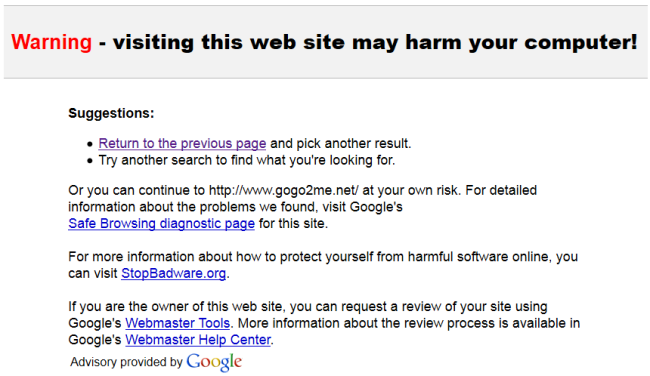650x376 pixels.
Task: Open the Safe Browsing diagnostic page link
Action: tap(161, 223)
